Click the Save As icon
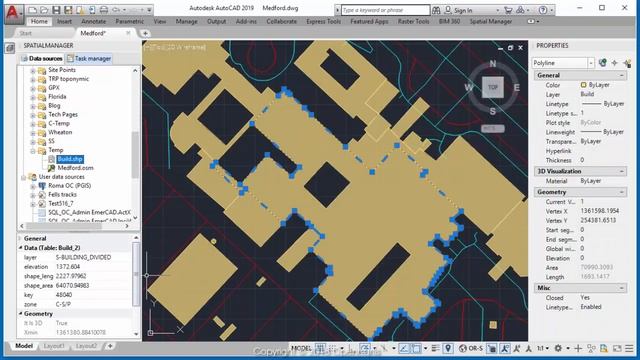Viewport: 640px width, 360px height. pyautogui.click(x=68, y=10)
